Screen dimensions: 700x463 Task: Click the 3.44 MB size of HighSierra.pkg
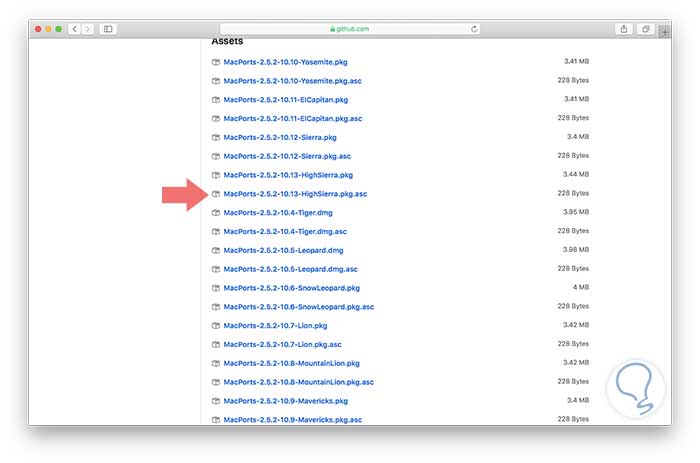point(576,174)
